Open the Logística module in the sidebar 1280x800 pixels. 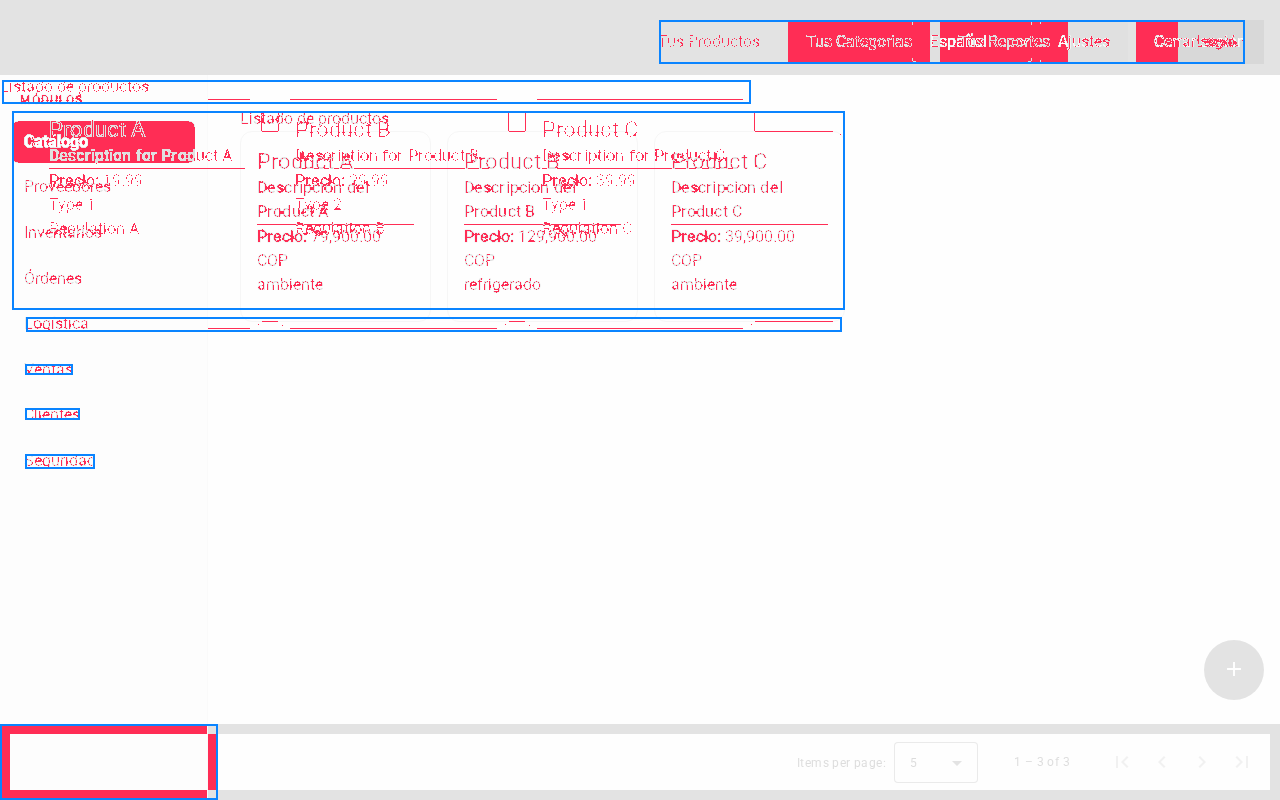(x=57, y=324)
